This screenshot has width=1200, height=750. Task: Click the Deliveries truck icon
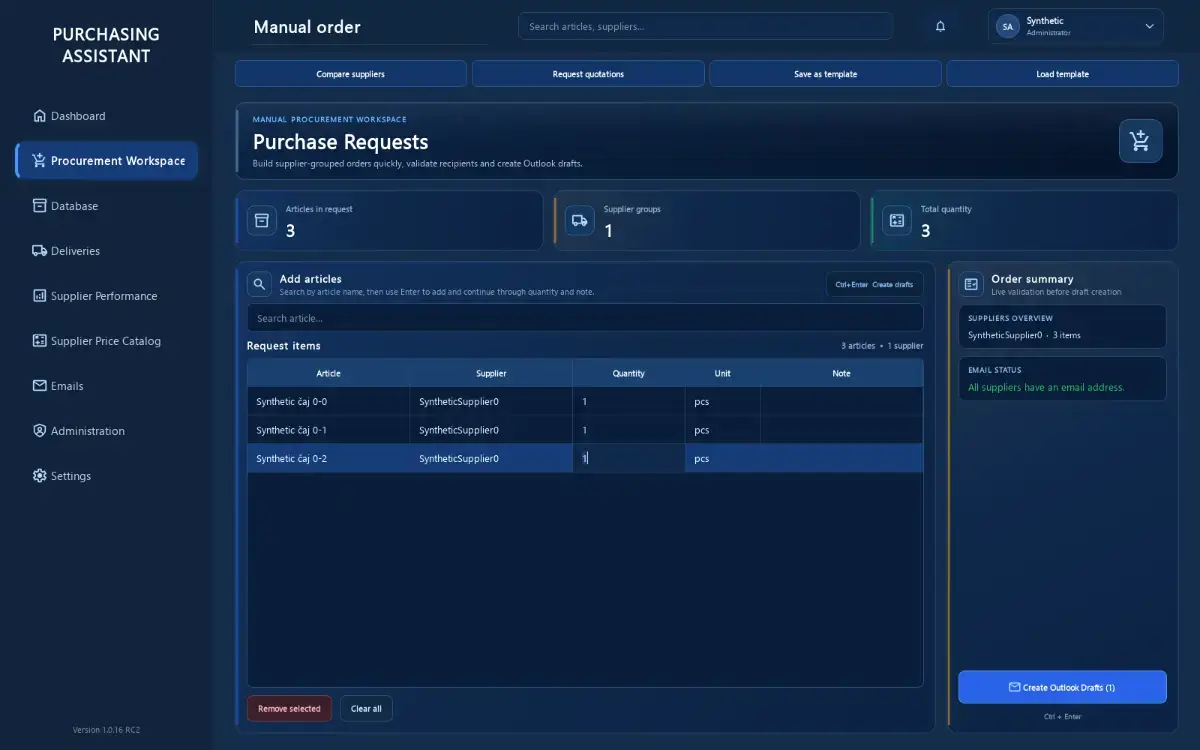point(39,251)
